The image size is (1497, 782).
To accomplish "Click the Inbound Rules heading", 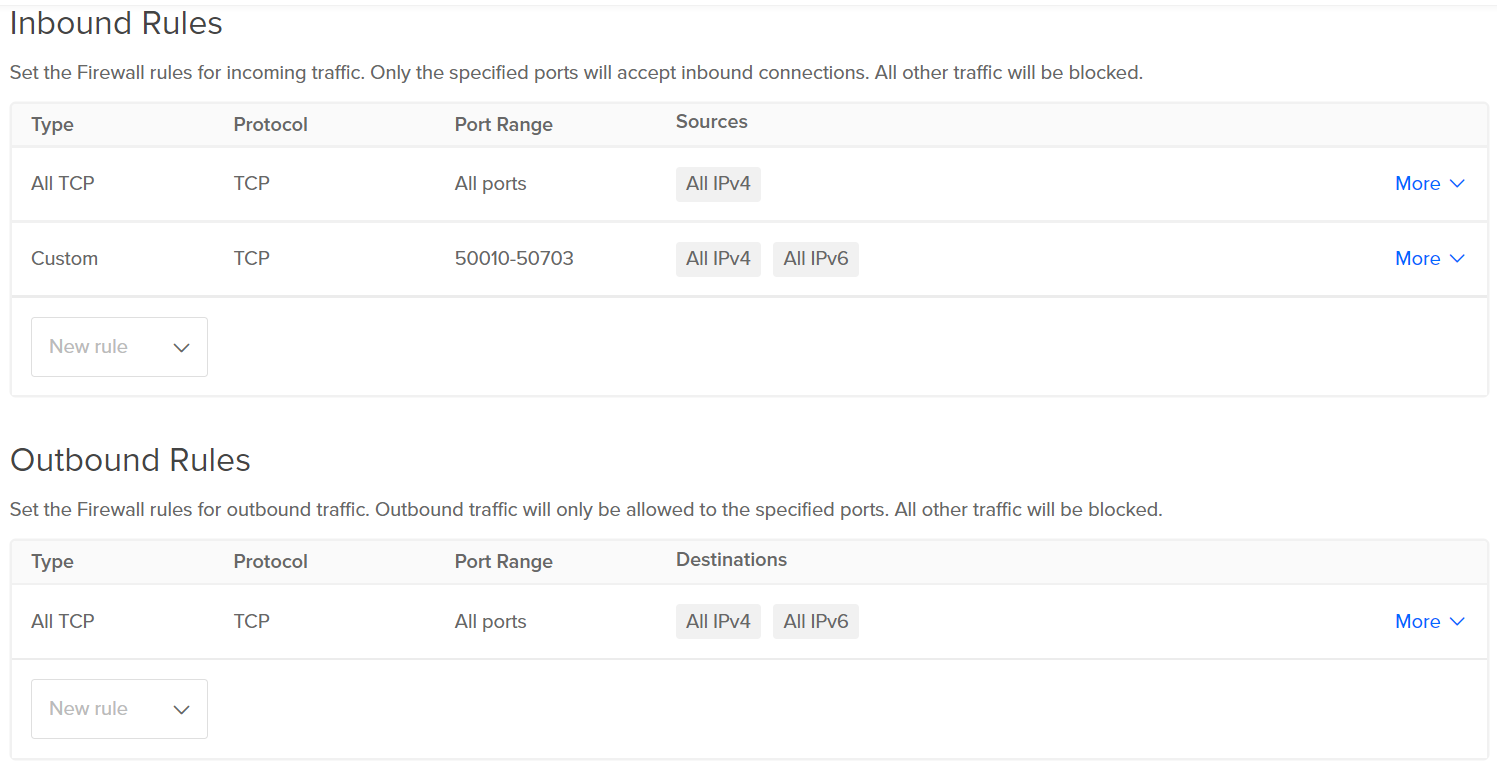I will 116,23.
